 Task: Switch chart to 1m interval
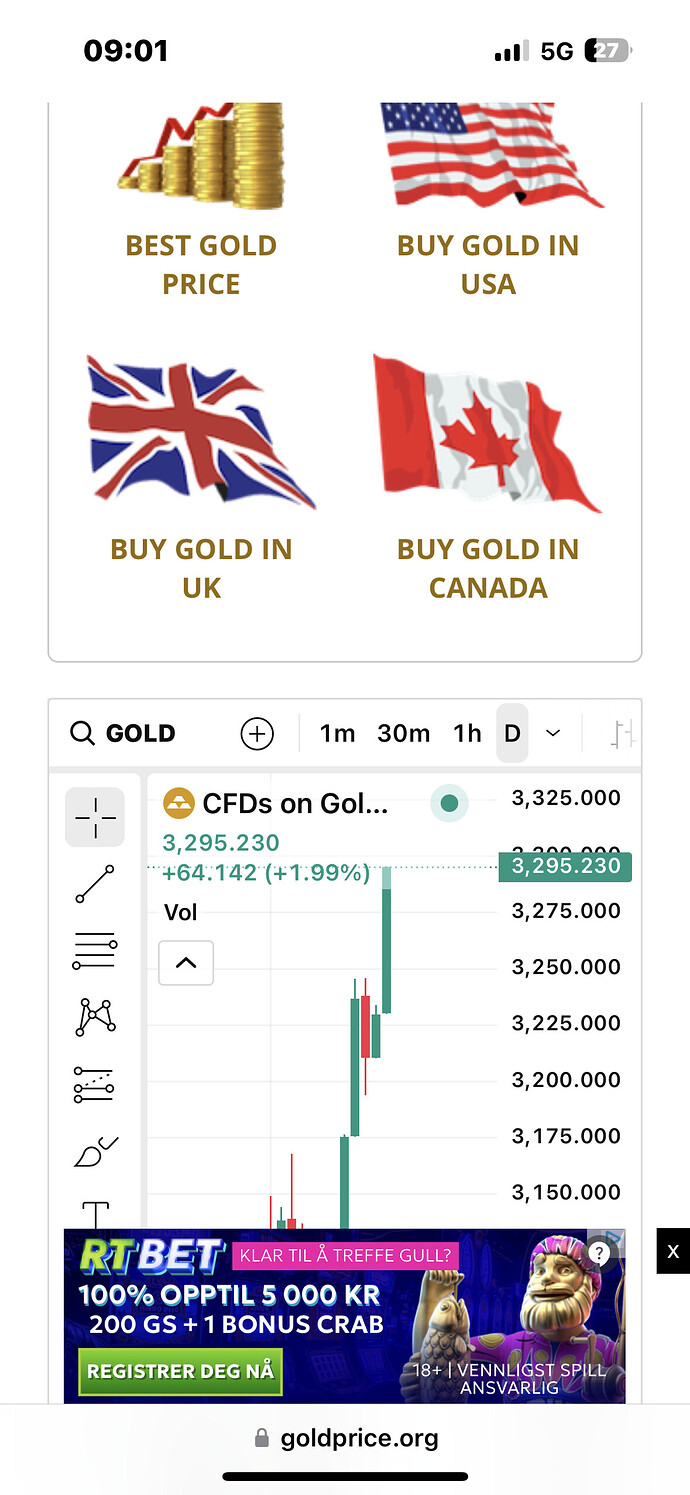coord(337,734)
